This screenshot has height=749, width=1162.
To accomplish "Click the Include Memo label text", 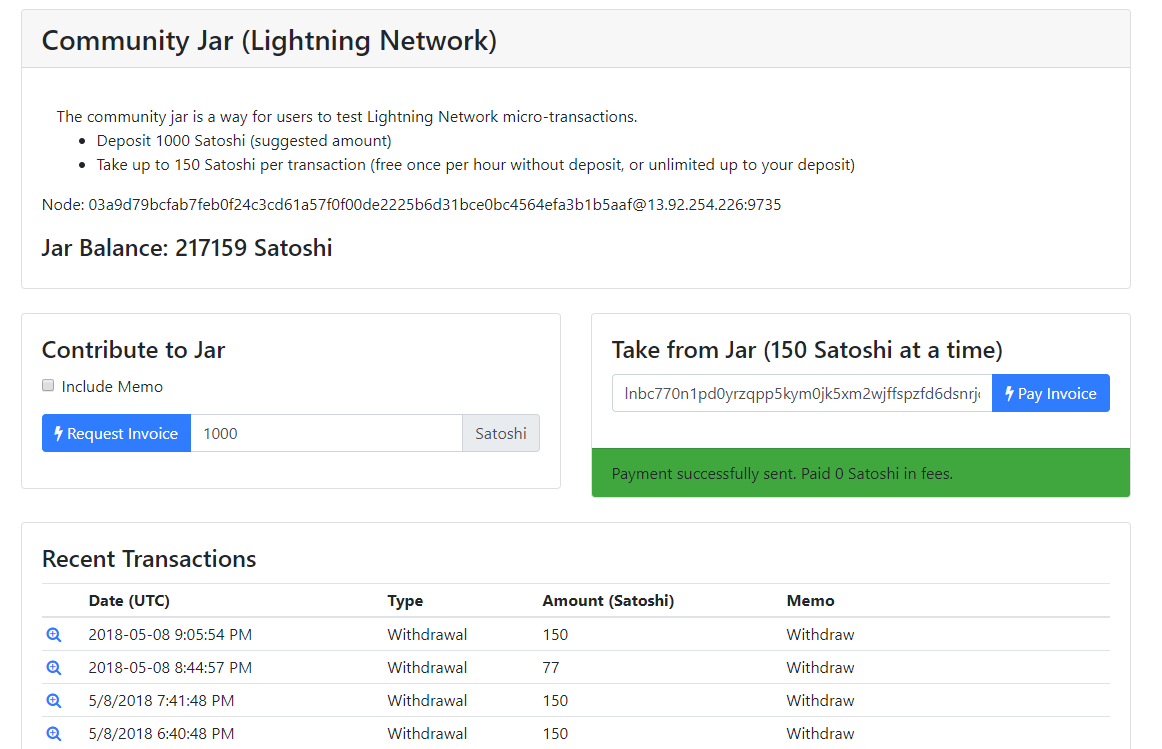I will tap(112, 387).
